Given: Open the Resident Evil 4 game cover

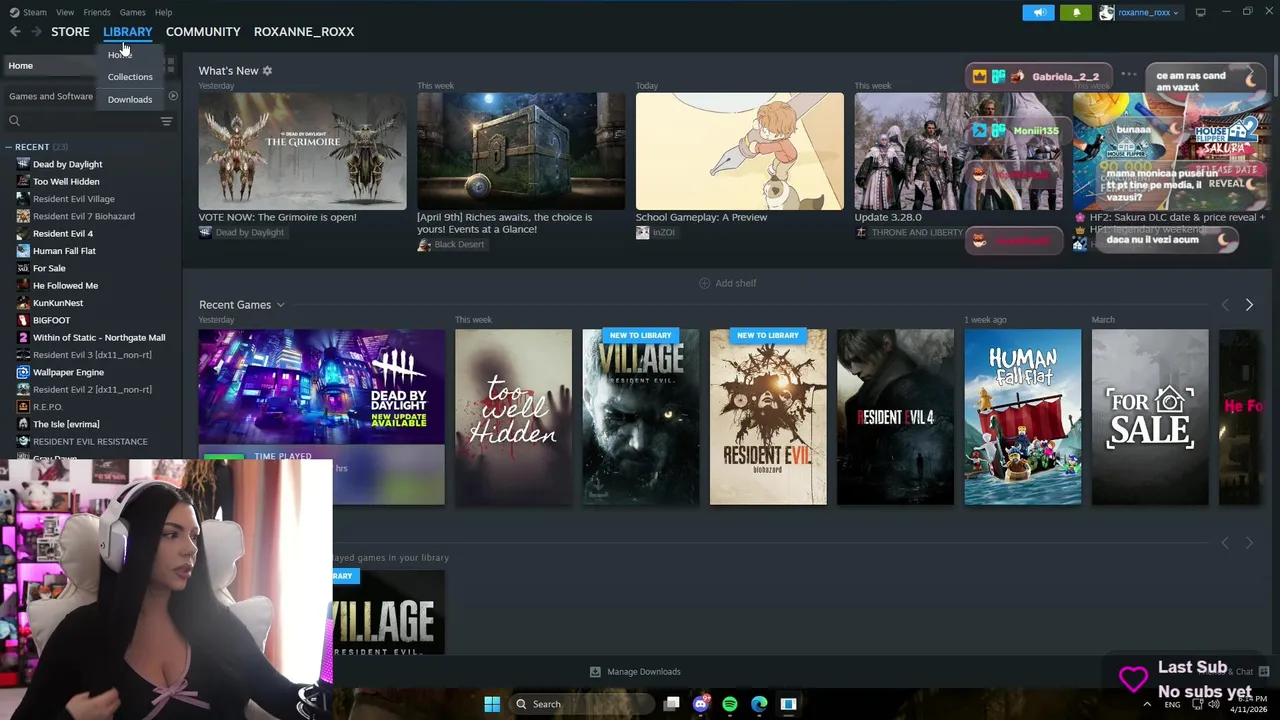Looking at the screenshot, I should [895, 417].
